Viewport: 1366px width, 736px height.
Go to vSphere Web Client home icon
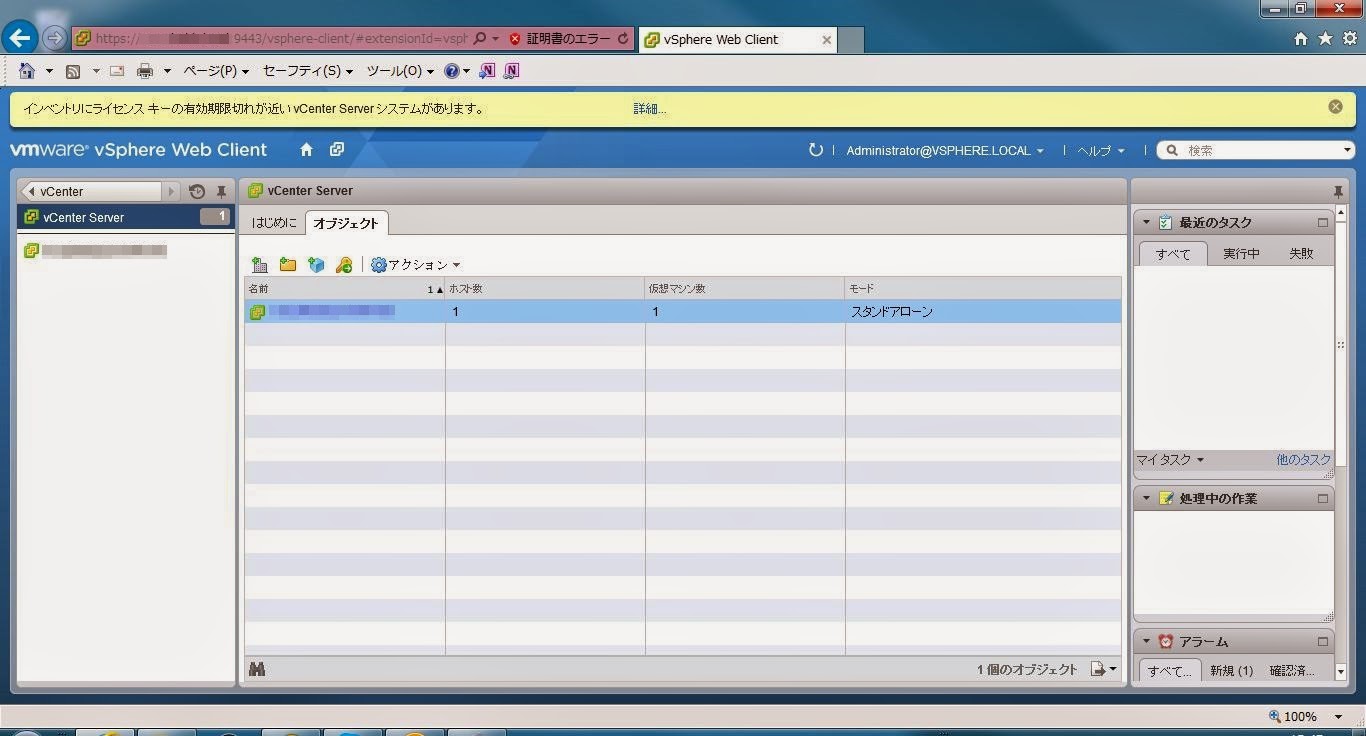click(307, 150)
